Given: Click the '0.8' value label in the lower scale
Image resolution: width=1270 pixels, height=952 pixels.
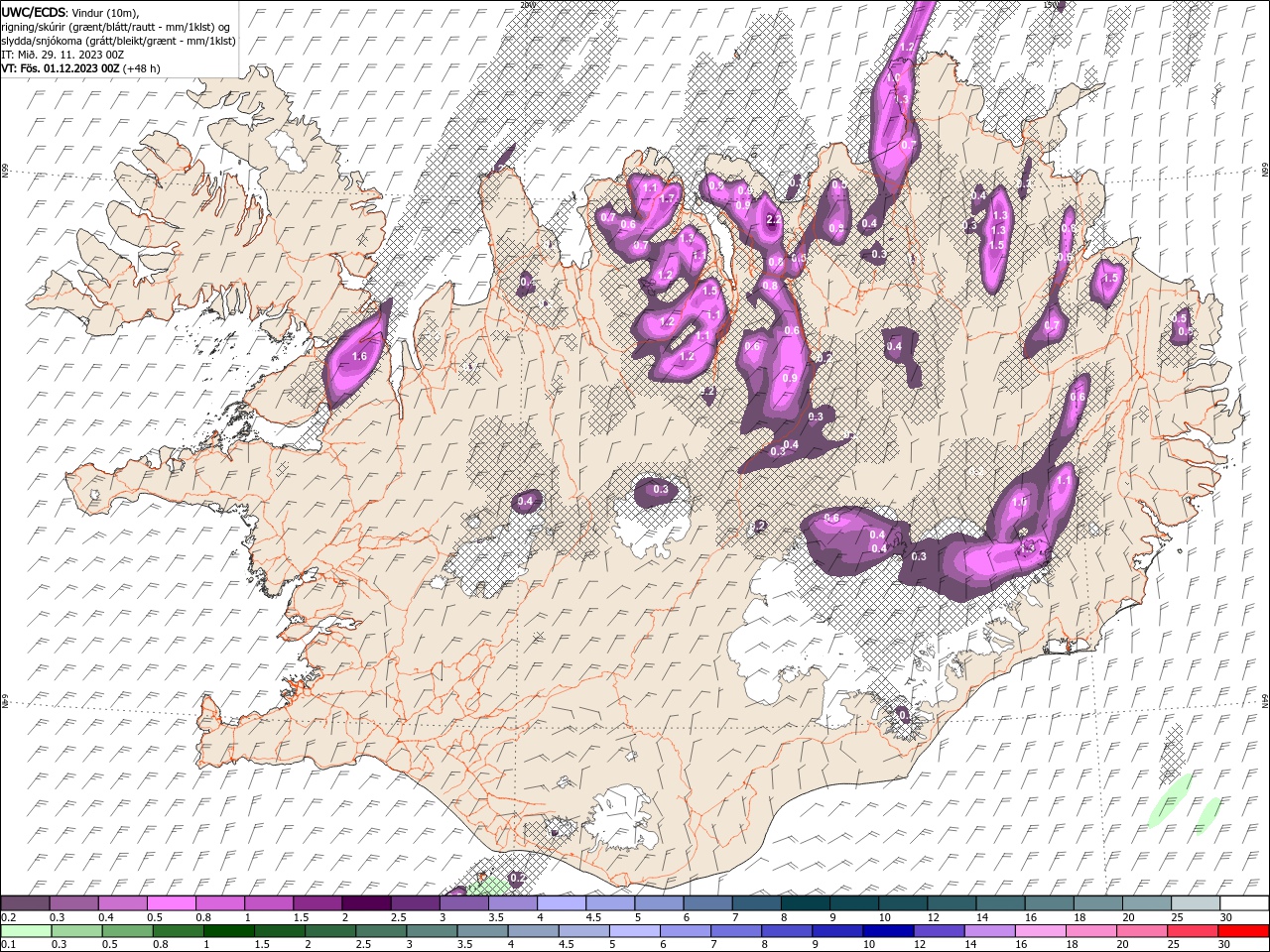Looking at the screenshot, I should click(x=160, y=945).
